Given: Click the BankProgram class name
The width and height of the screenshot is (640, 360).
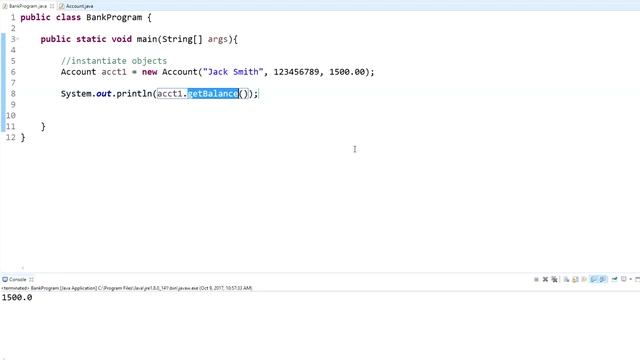Looking at the screenshot, I should (x=114, y=18).
